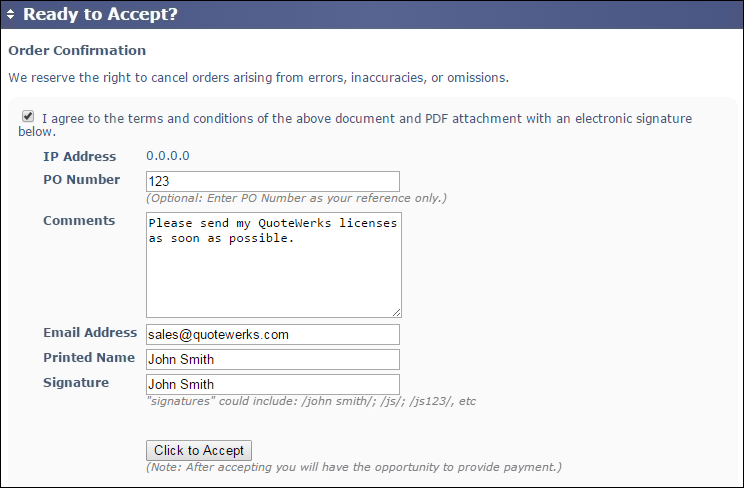Click the optional PO Number hint text
The image size is (744, 488).
[x=296, y=198]
